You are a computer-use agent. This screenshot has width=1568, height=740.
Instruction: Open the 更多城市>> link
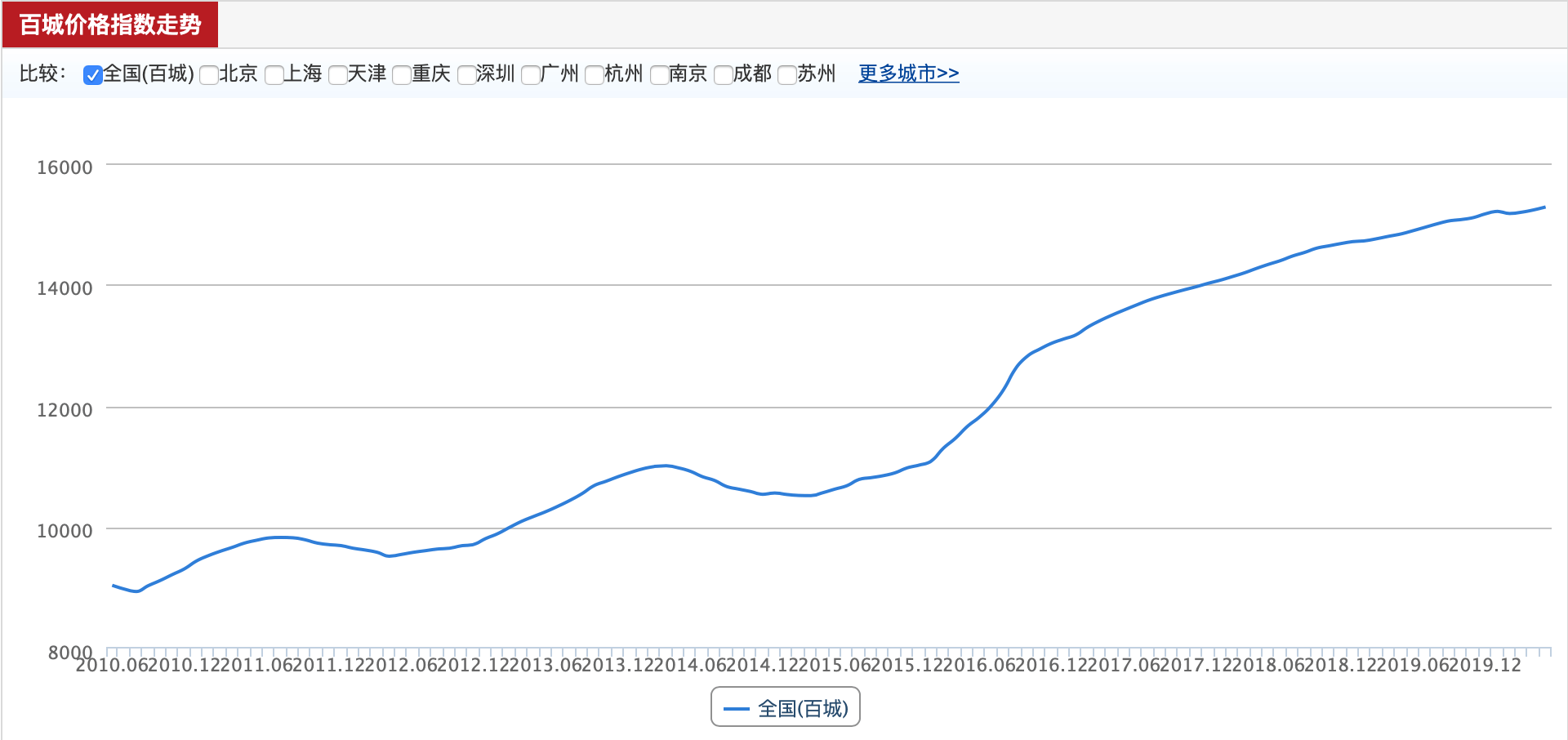(x=908, y=74)
